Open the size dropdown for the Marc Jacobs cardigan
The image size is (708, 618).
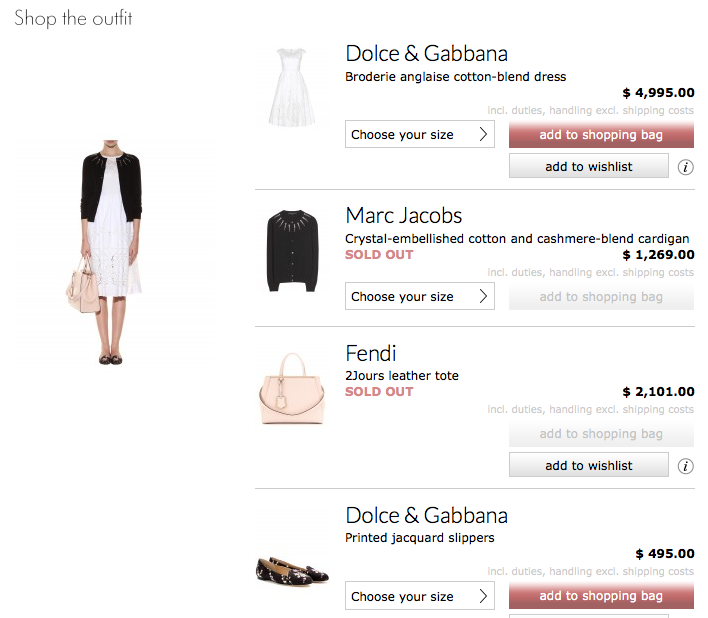point(419,296)
